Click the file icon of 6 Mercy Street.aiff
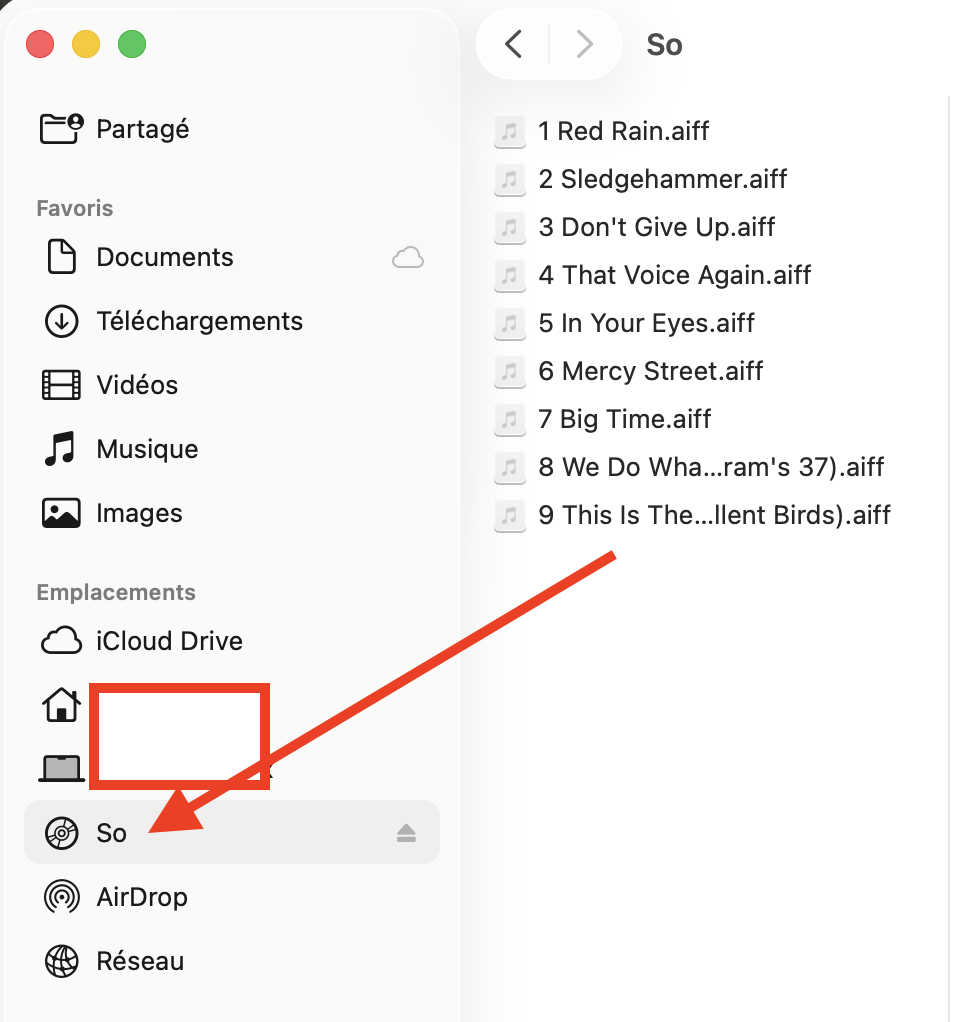Viewport: 964px width, 1022px height. [x=510, y=372]
